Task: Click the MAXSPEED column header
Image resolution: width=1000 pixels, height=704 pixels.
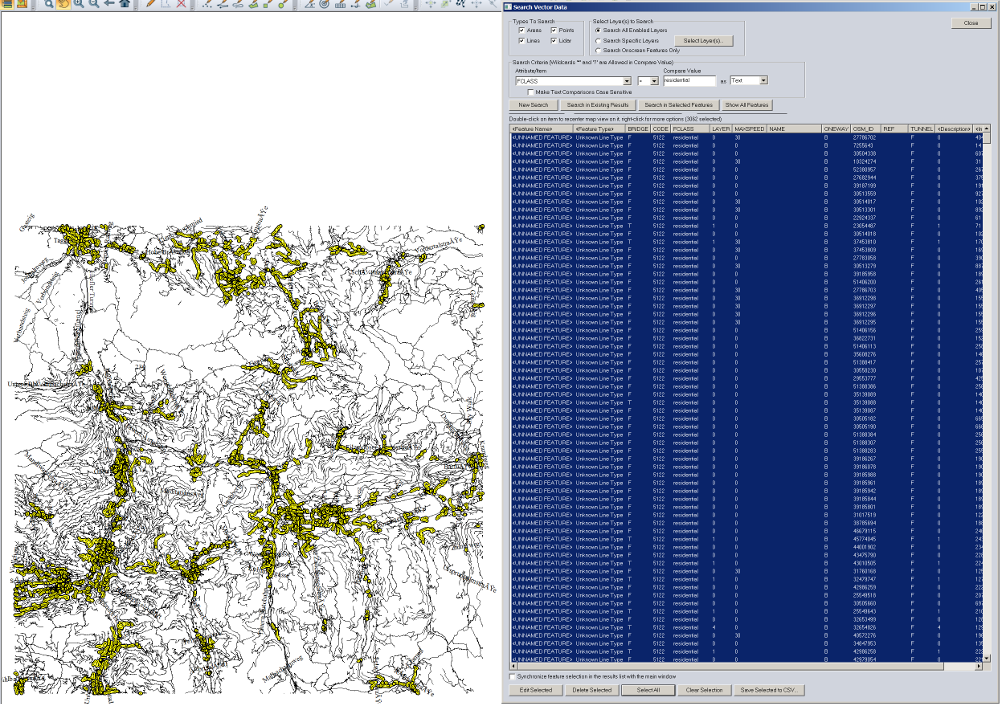Action: tap(749, 129)
